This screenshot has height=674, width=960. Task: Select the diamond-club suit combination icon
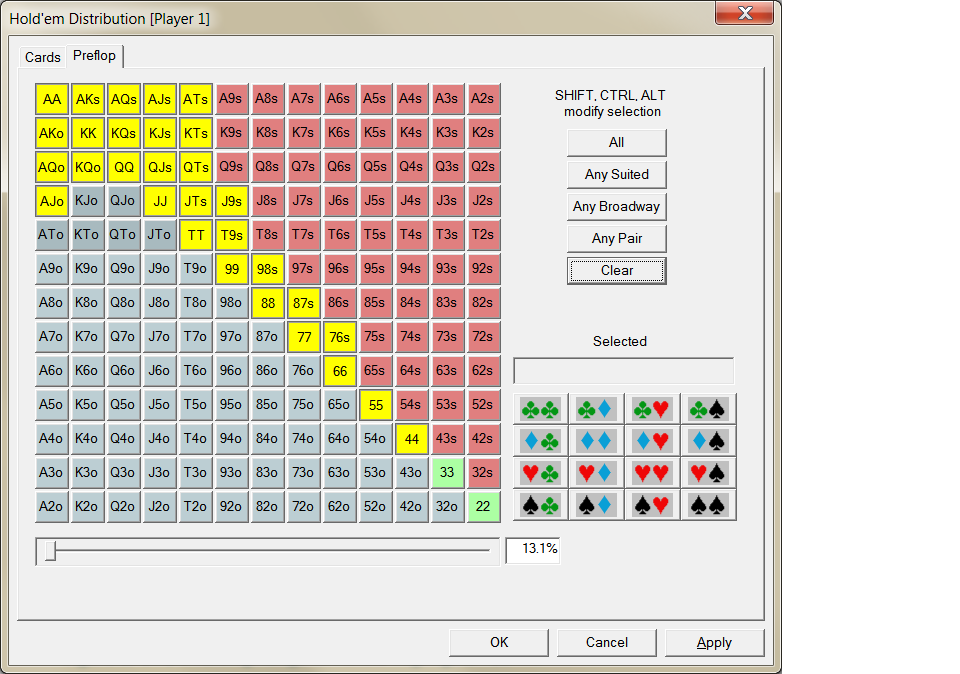540,441
